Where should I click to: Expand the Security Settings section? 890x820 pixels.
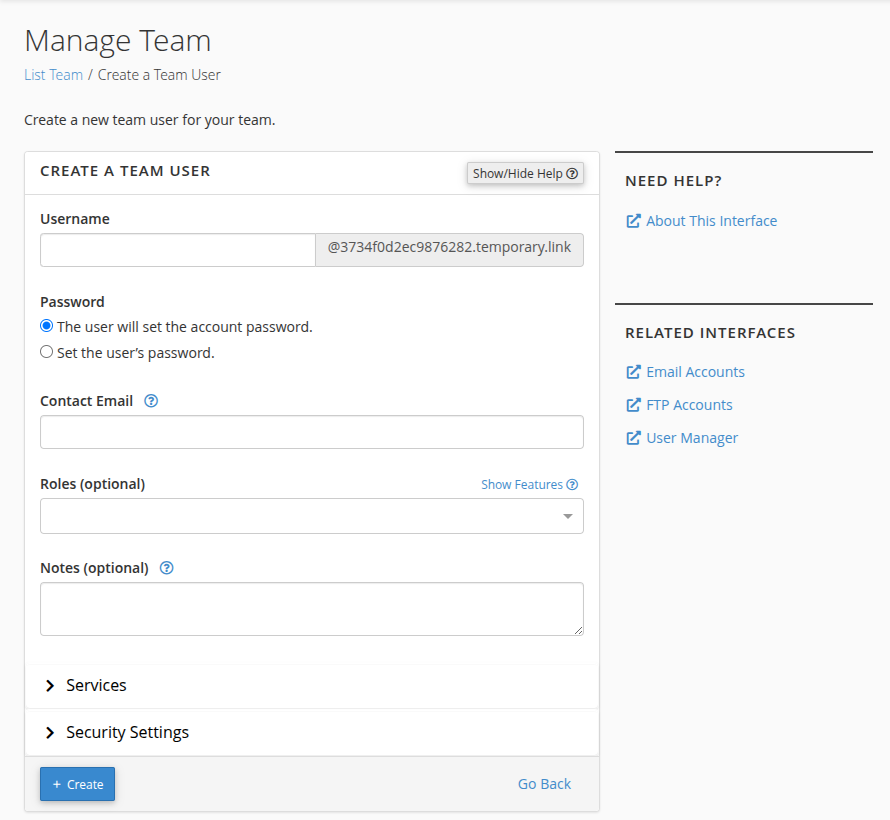312,733
